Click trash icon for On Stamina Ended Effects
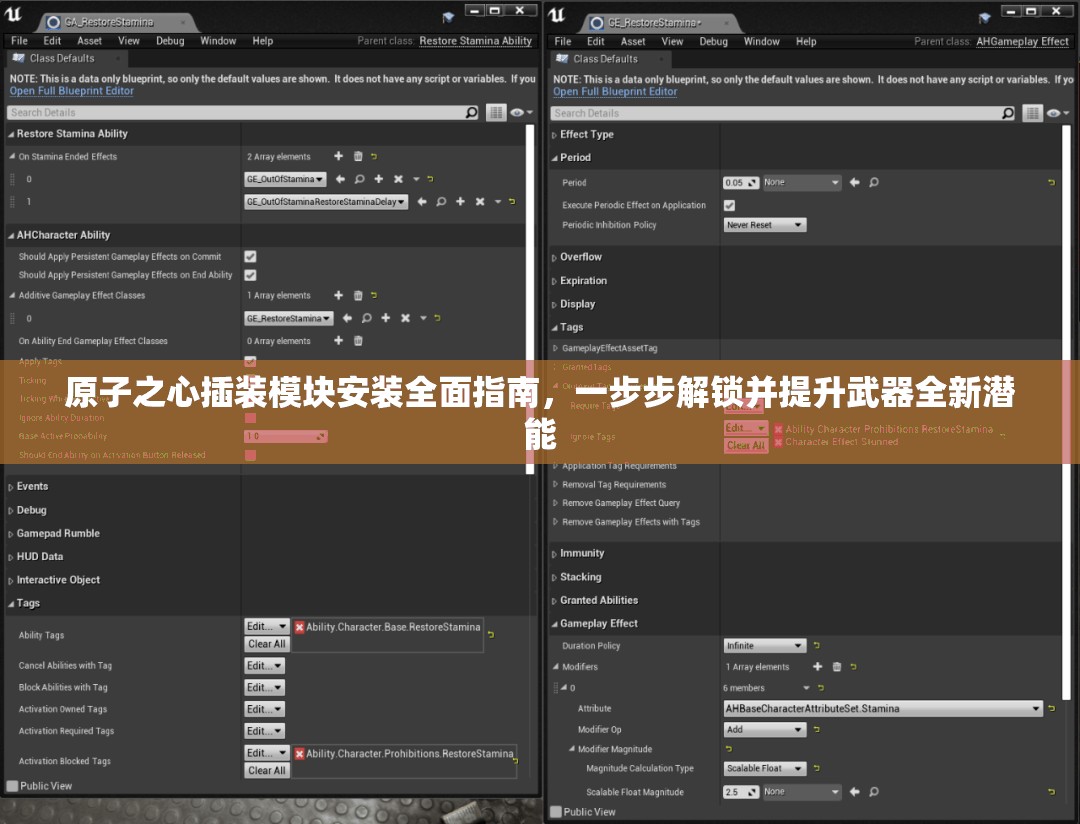Image resolution: width=1080 pixels, height=824 pixels. point(358,156)
